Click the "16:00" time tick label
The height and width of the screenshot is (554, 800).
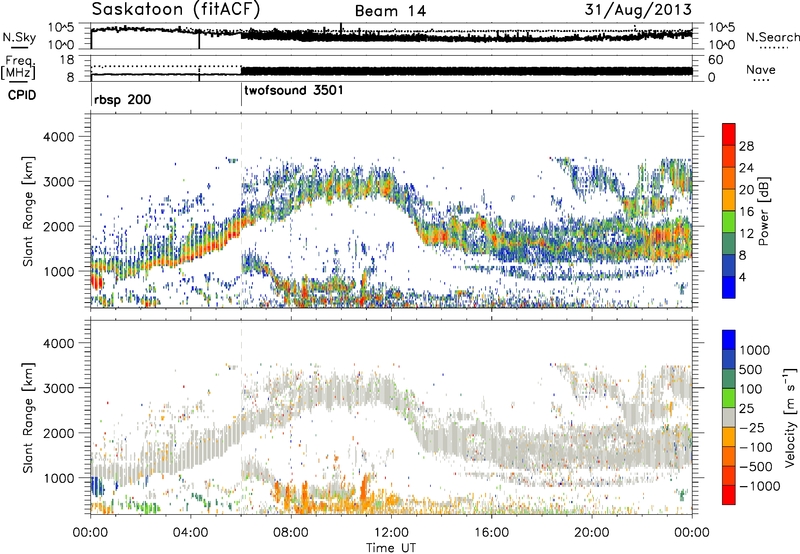tap(491, 533)
